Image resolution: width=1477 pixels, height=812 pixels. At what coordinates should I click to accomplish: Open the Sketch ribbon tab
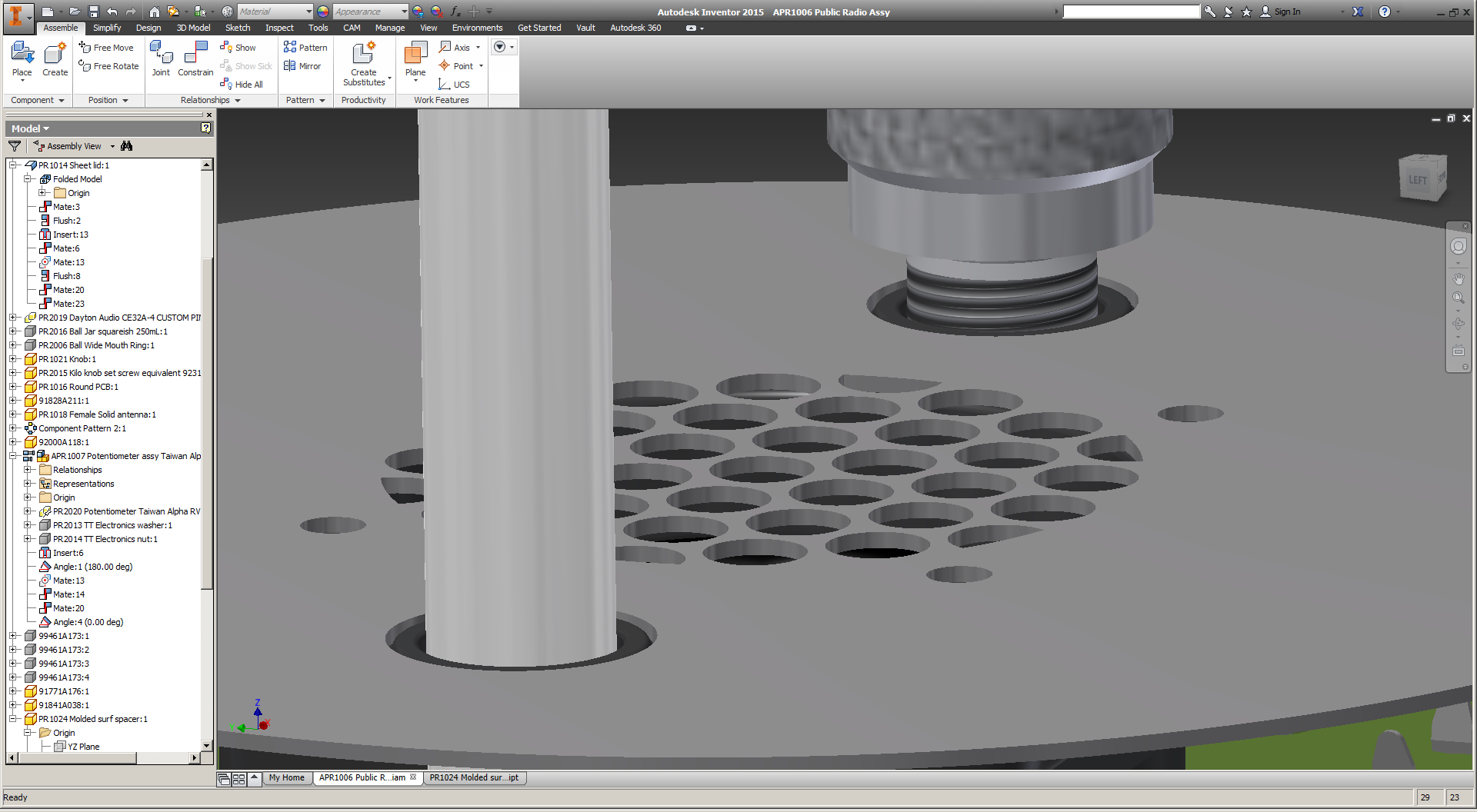238,28
